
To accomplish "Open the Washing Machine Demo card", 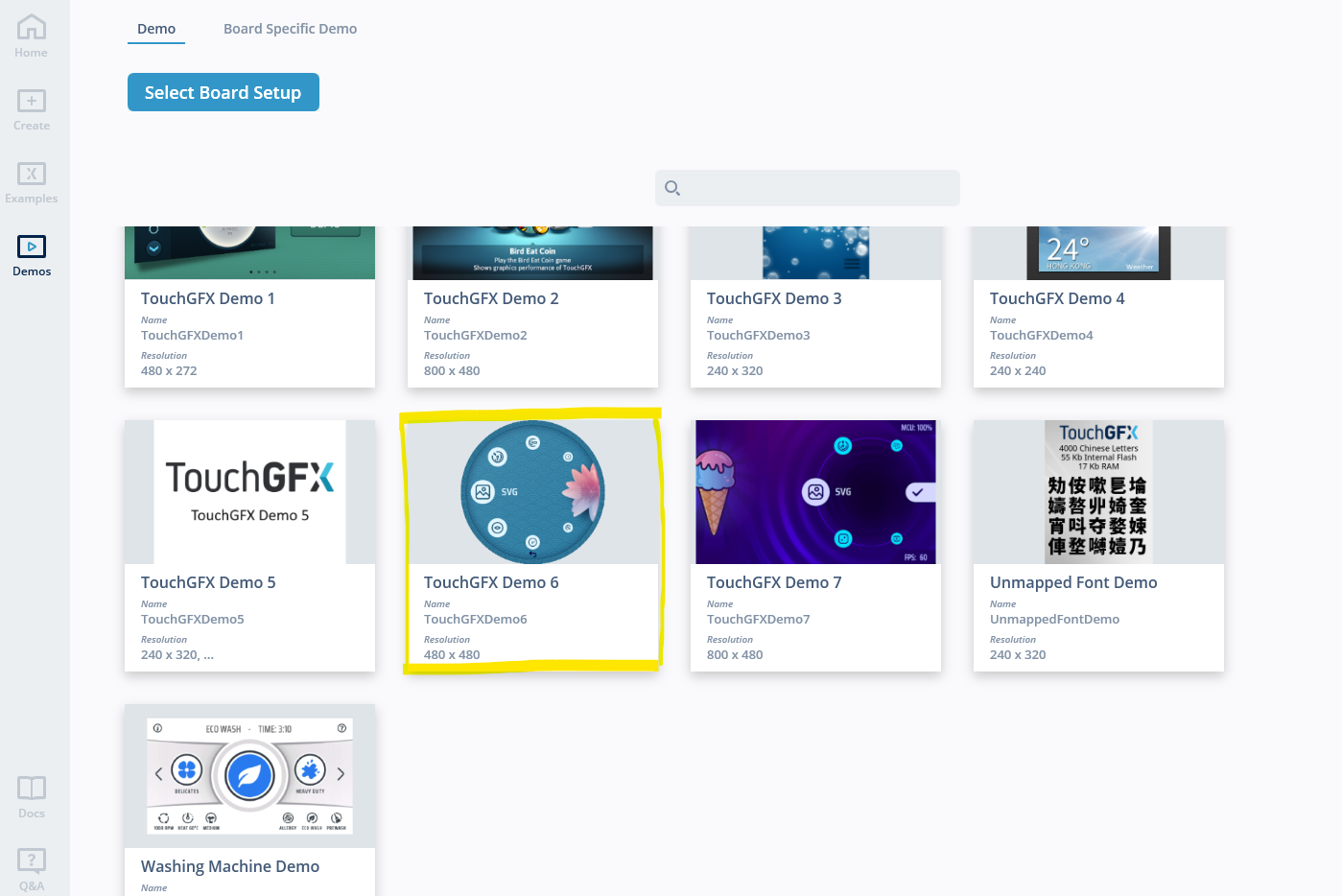I will coord(249,776).
